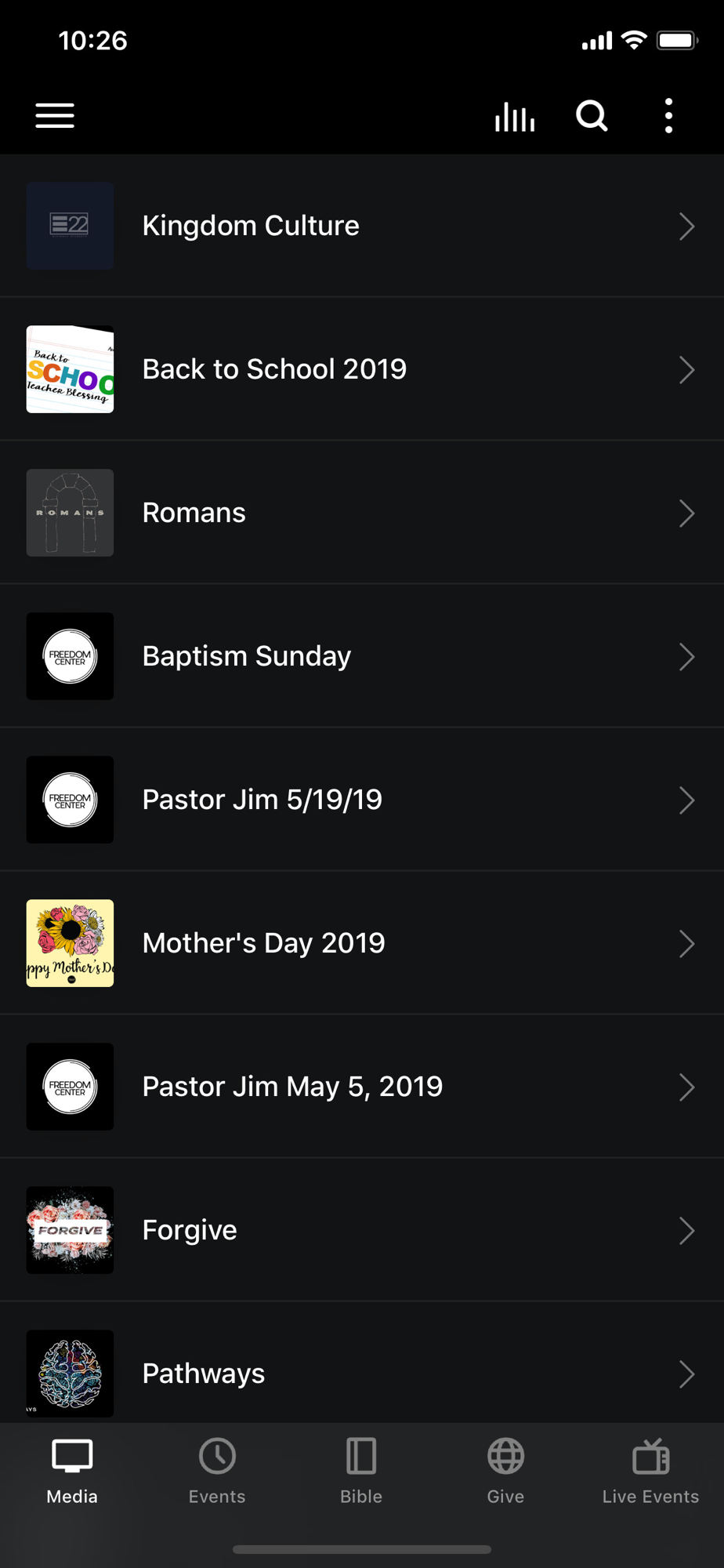Screen dimensions: 724x1568
Task: Tap the Back to School thumbnail
Action: (70, 369)
